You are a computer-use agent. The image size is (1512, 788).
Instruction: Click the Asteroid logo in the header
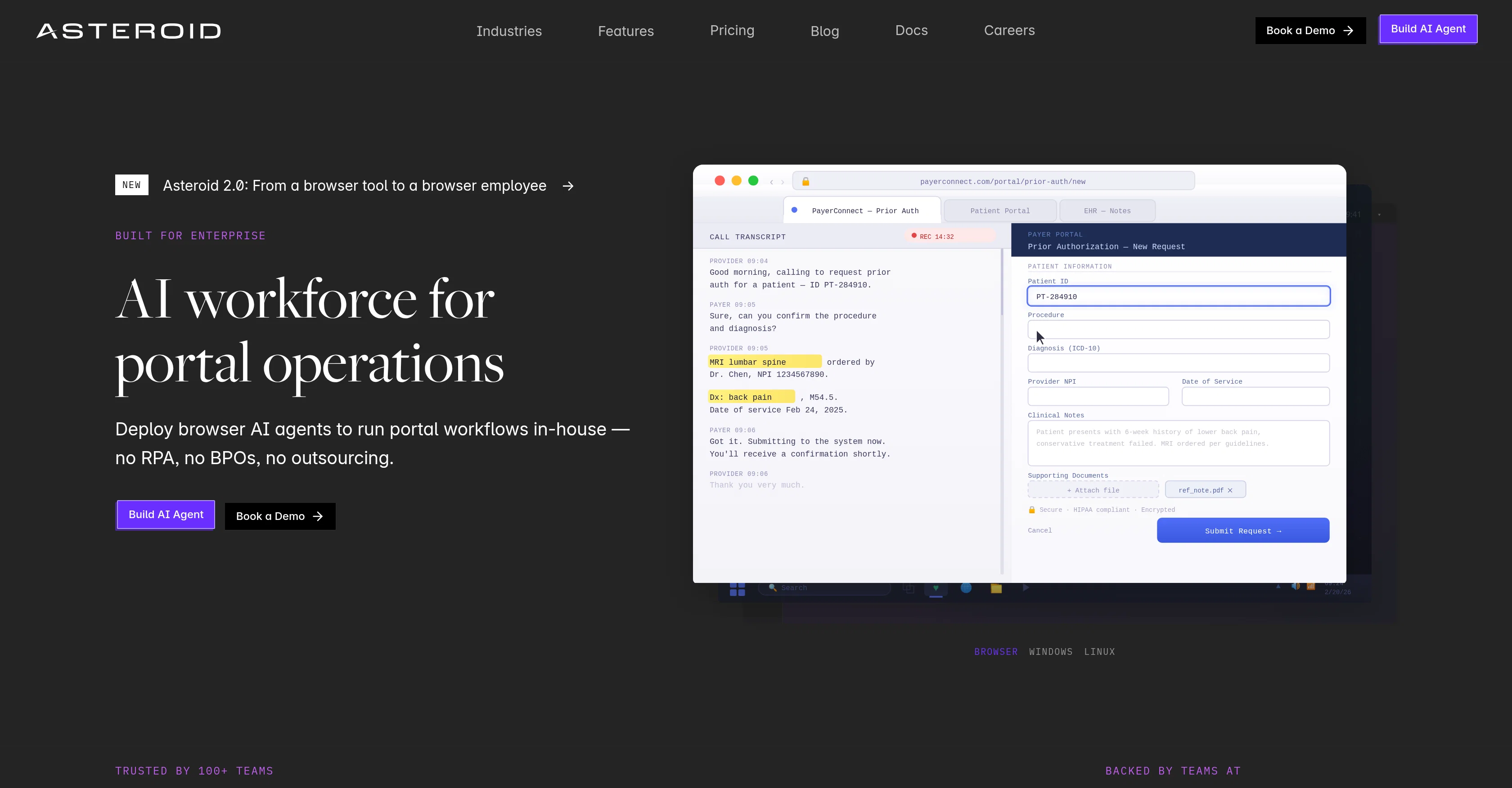pyautogui.click(x=129, y=31)
